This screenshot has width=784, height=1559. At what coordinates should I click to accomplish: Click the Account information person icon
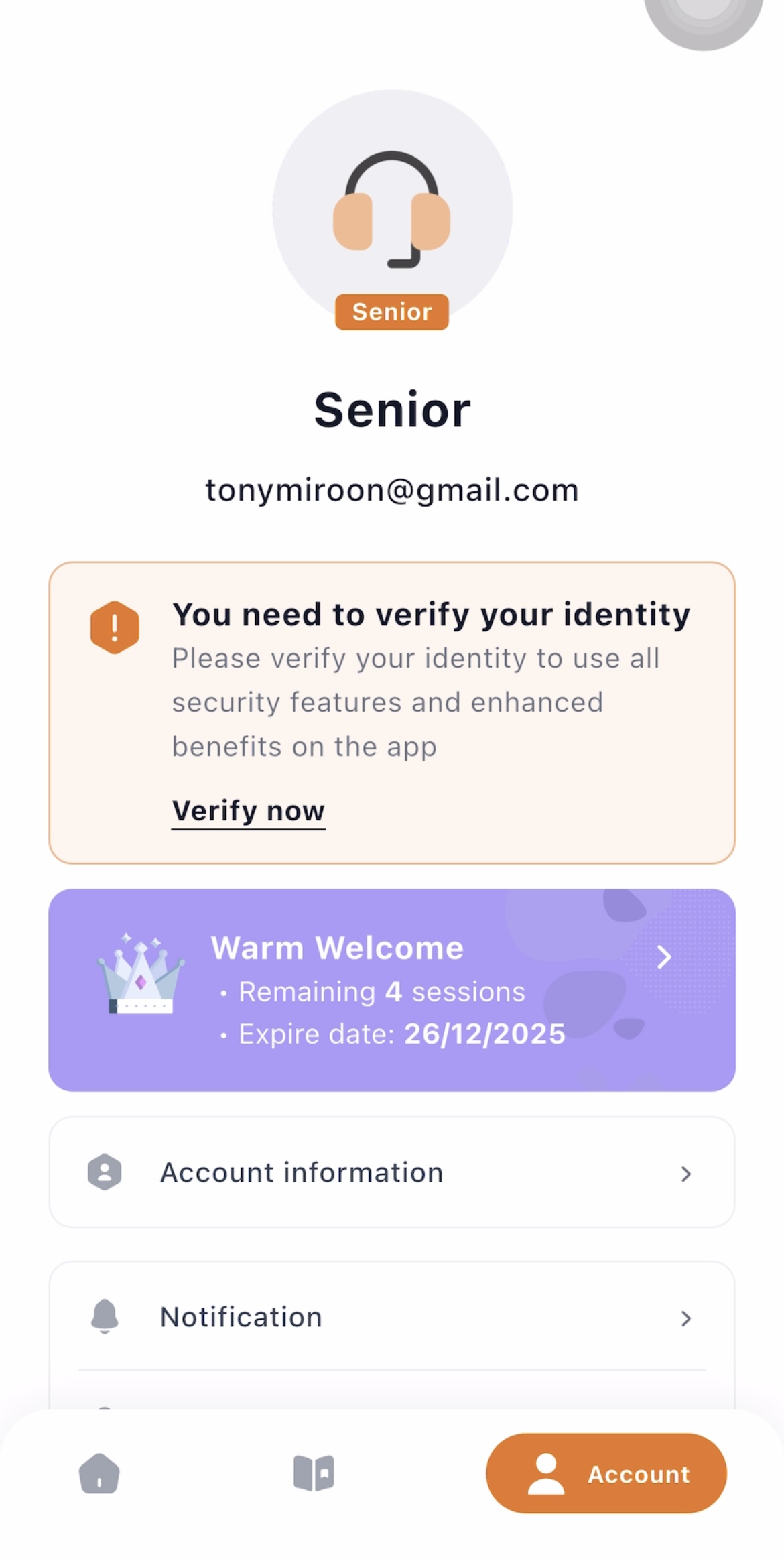pyautogui.click(x=105, y=1172)
